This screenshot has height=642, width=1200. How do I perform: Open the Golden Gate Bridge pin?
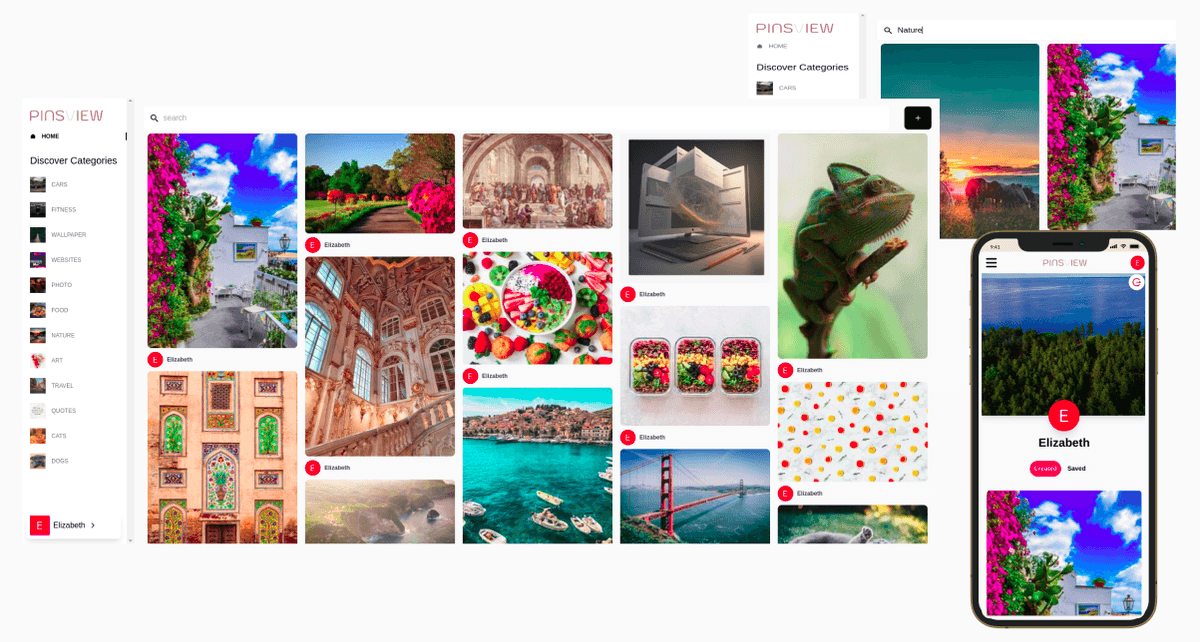(695, 496)
